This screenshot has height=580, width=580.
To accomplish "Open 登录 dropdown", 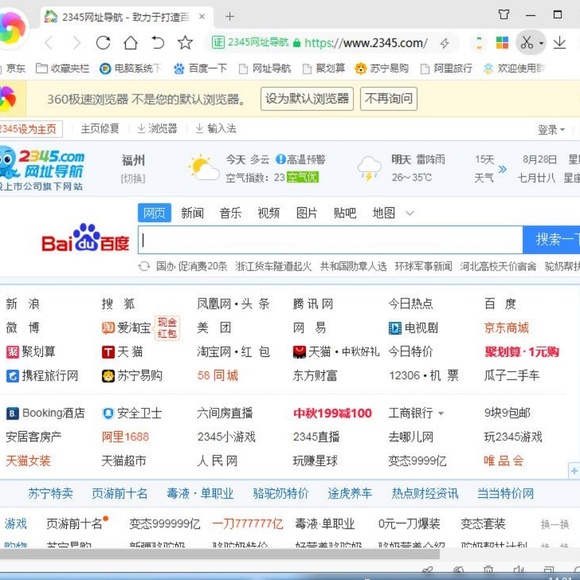I will 551,130.
